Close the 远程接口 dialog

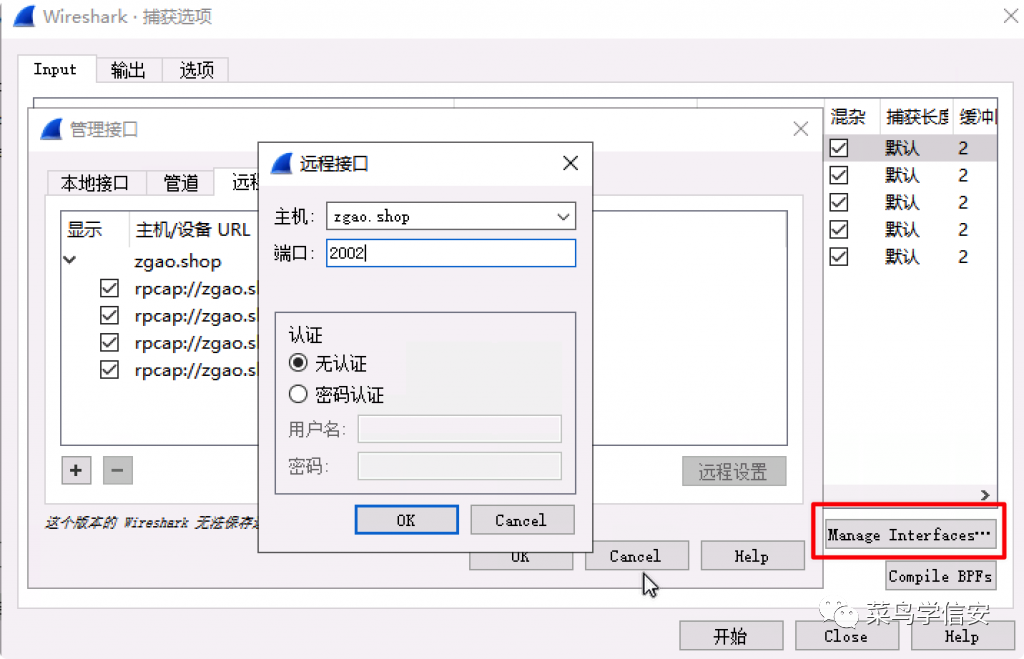tap(570, 163)
